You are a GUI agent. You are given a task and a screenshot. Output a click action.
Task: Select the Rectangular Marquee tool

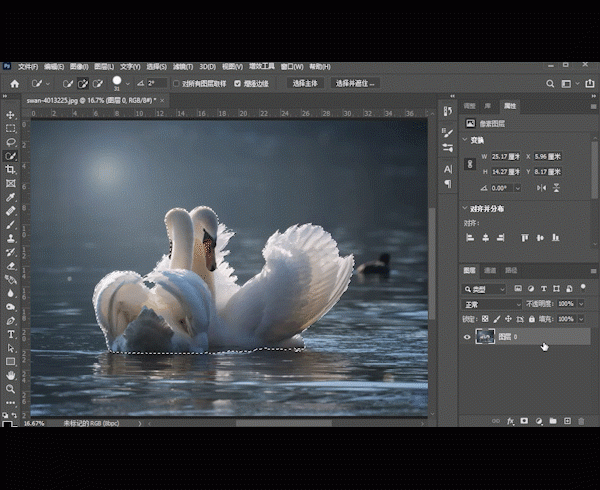coord(11,129)
